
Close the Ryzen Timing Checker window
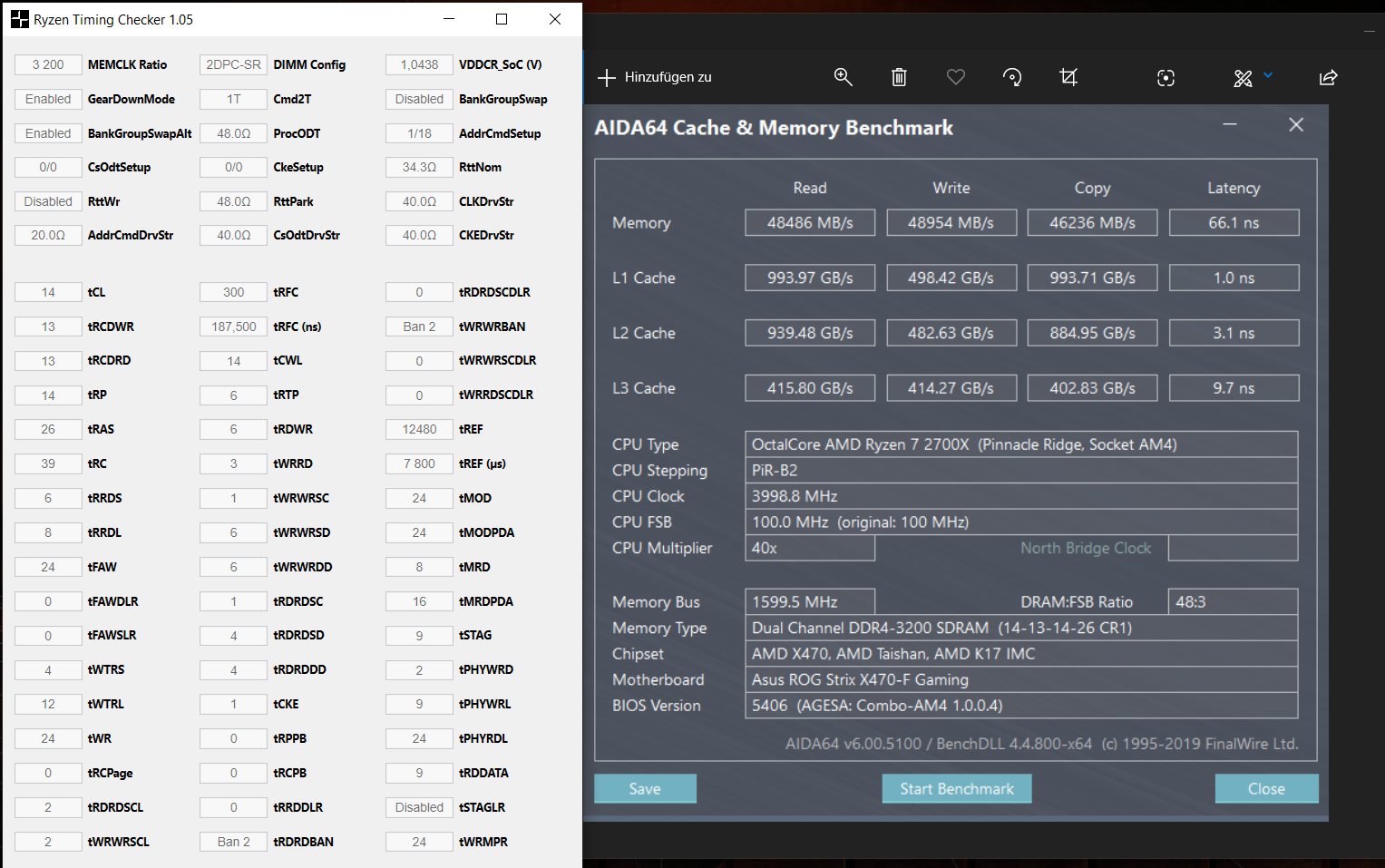555,19
